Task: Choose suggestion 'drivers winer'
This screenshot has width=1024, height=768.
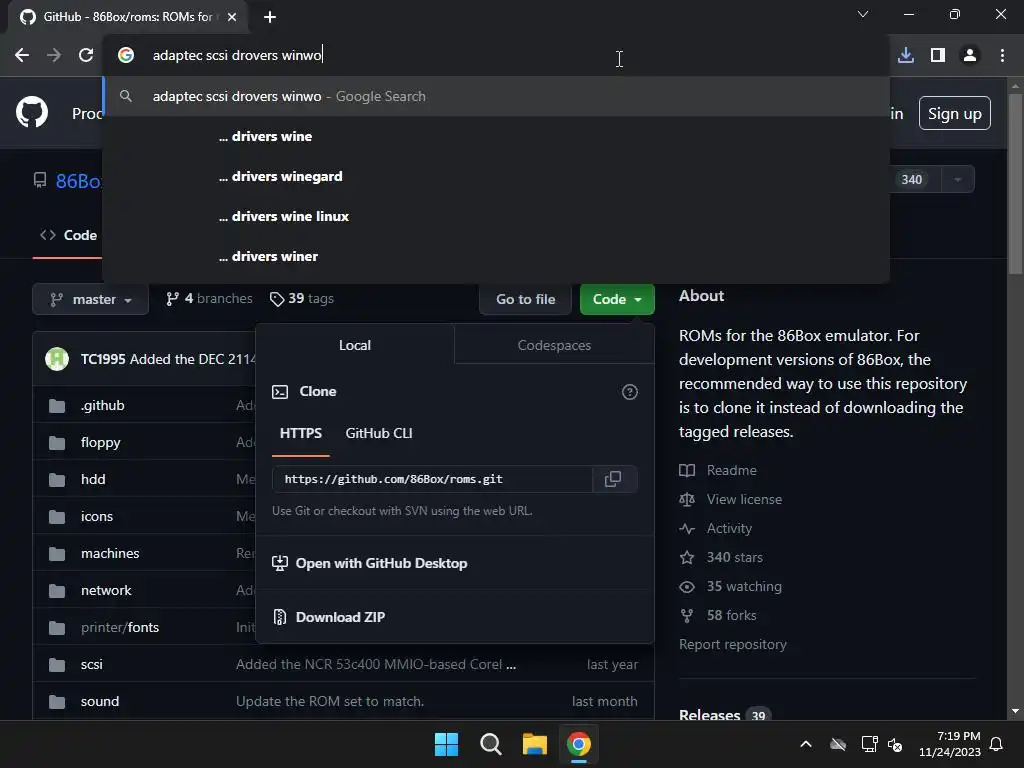Action: coord(496,256)
